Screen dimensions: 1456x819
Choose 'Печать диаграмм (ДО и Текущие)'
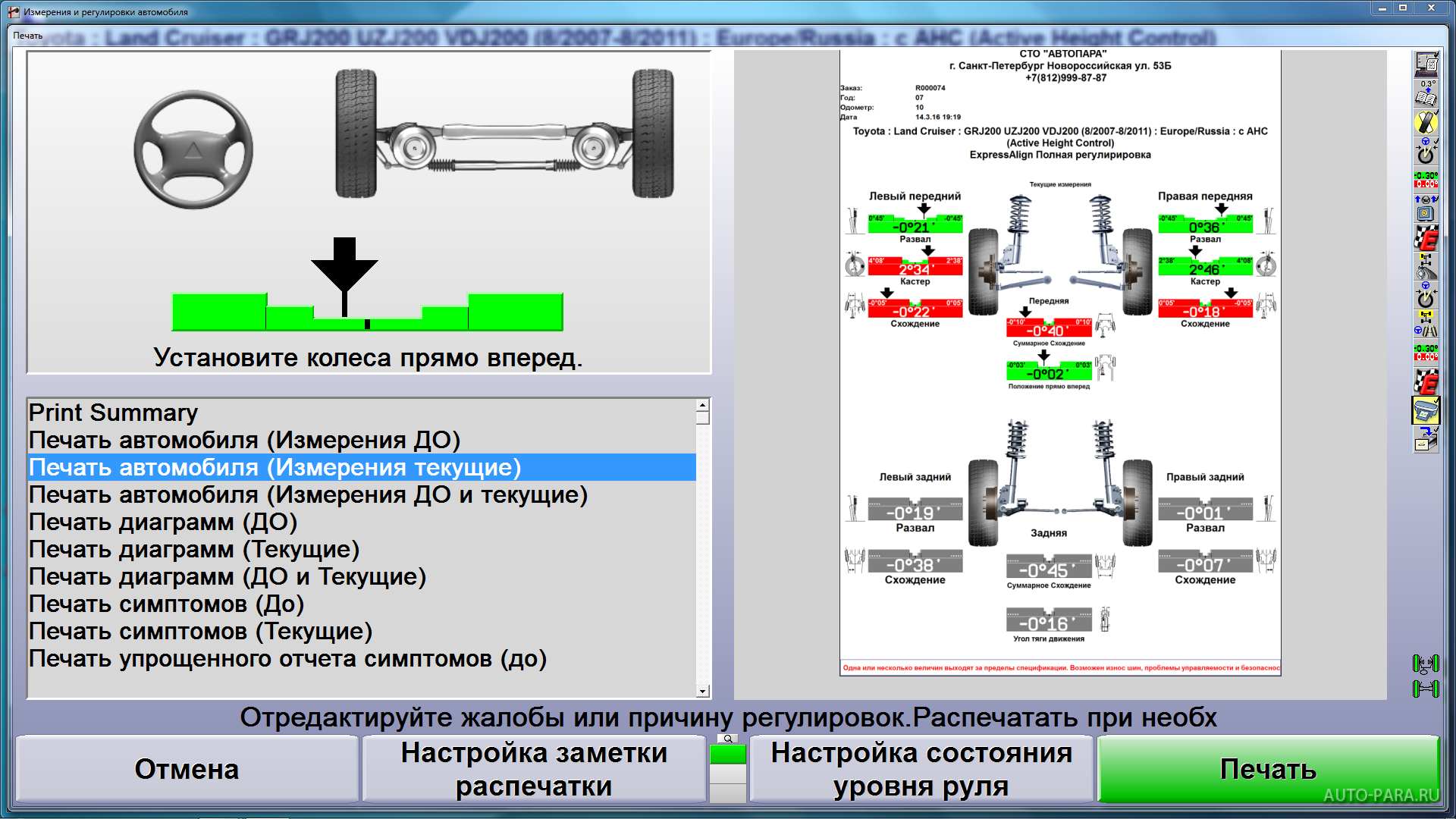362,576
